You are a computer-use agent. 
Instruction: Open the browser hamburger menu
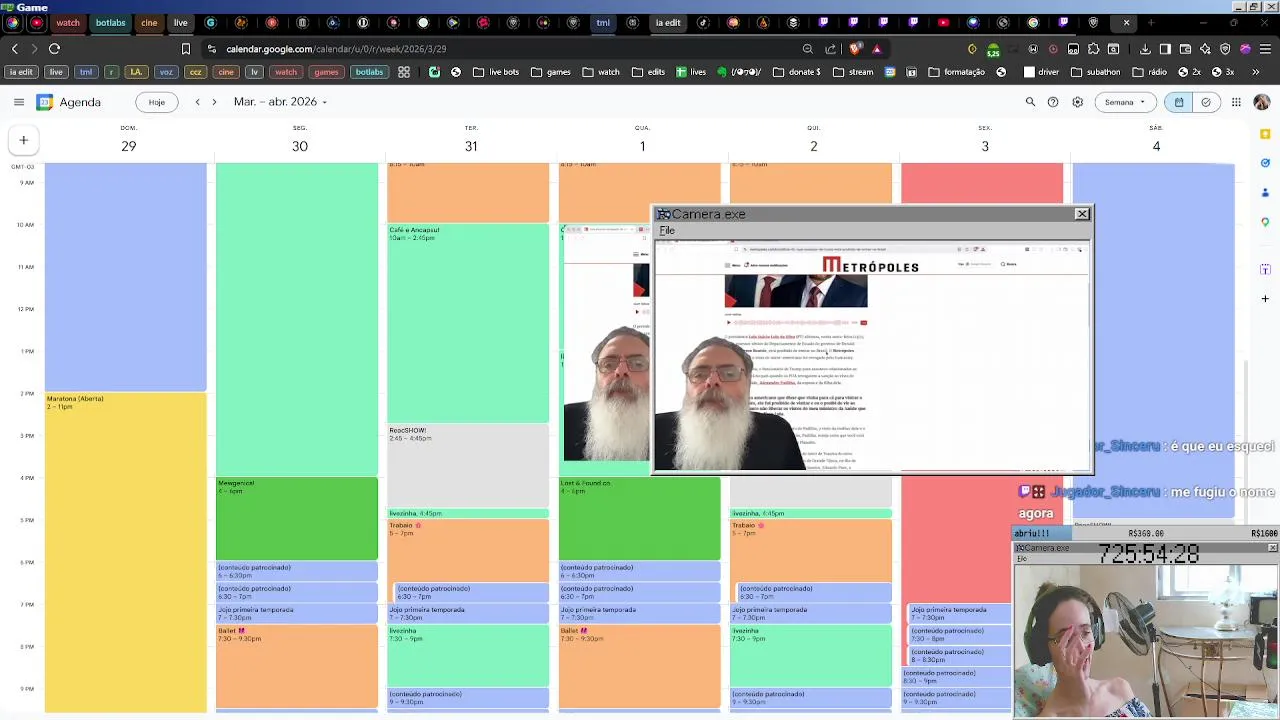coord(1265,49)
